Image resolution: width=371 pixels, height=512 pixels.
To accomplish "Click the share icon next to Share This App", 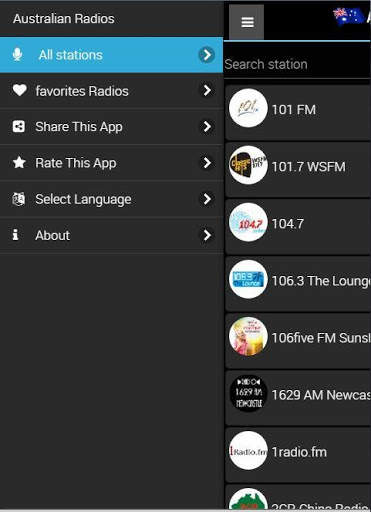I will click(19, 126).
